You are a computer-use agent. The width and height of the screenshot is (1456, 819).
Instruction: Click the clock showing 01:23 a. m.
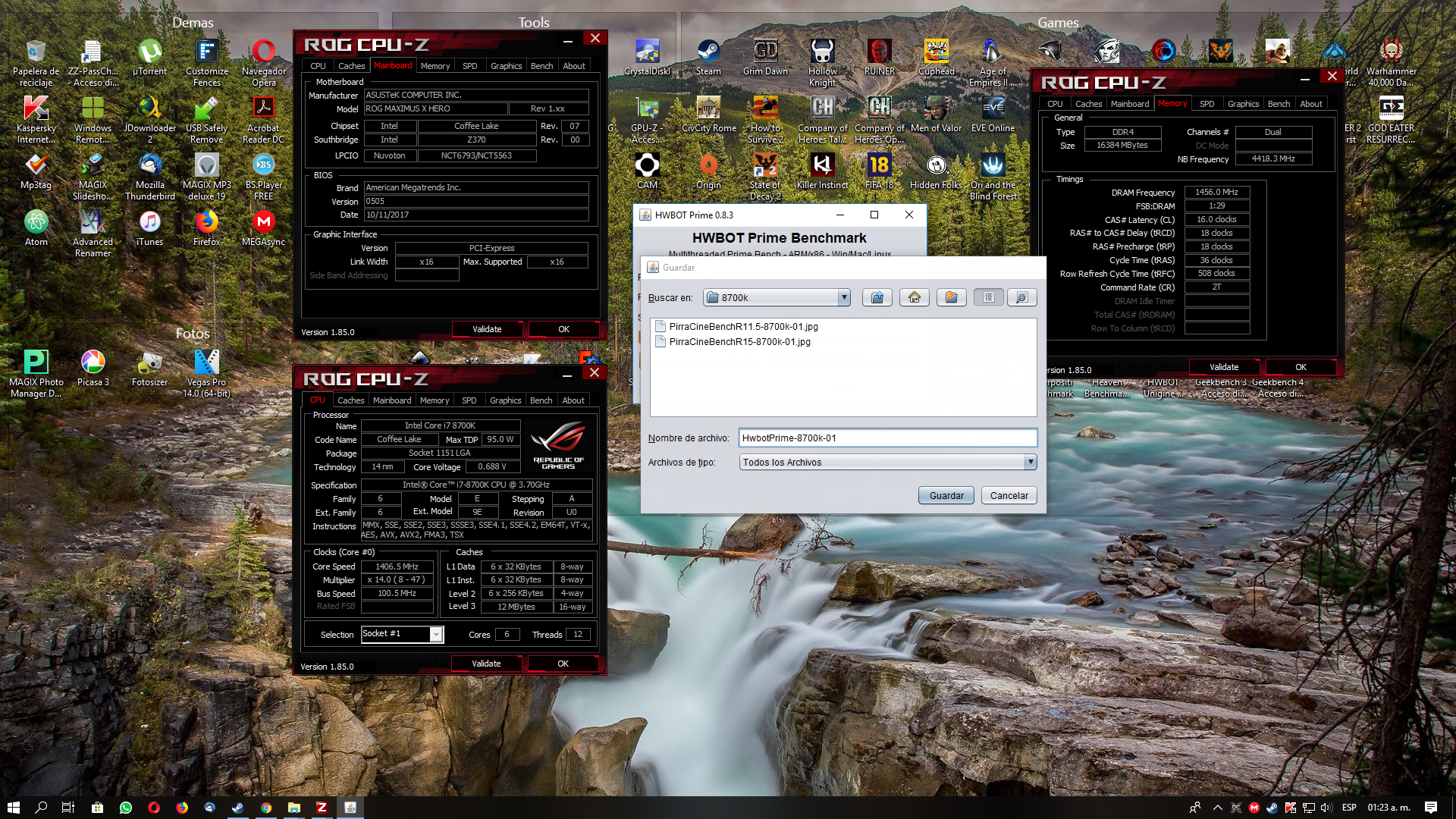click(1389, 808)
